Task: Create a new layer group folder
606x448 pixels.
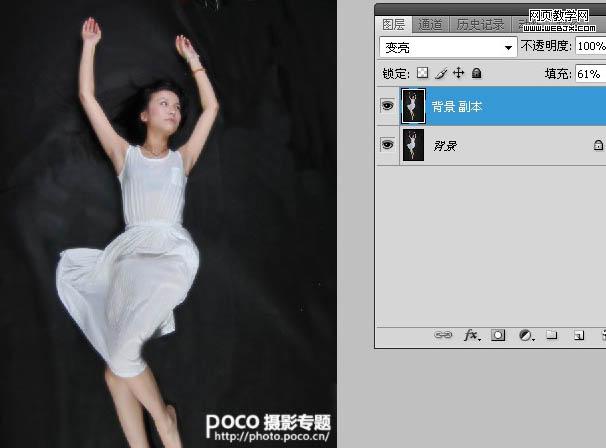Action: click(552, 335)
